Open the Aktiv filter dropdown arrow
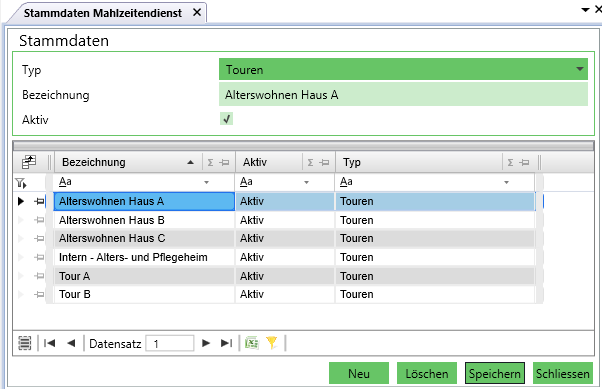 tap(306, 182)
